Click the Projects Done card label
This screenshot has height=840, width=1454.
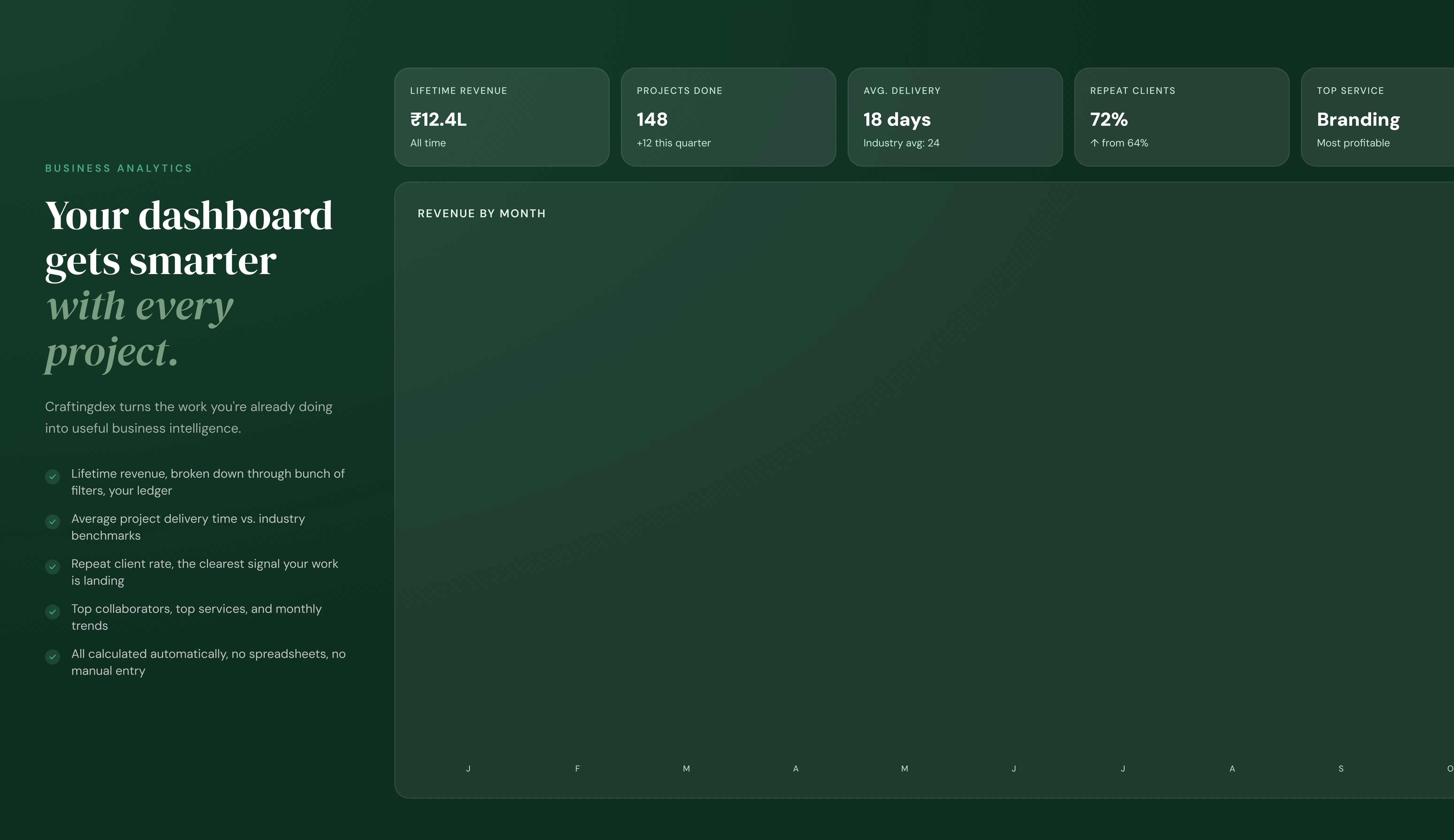pyautogui.click(x=679, y=91)
